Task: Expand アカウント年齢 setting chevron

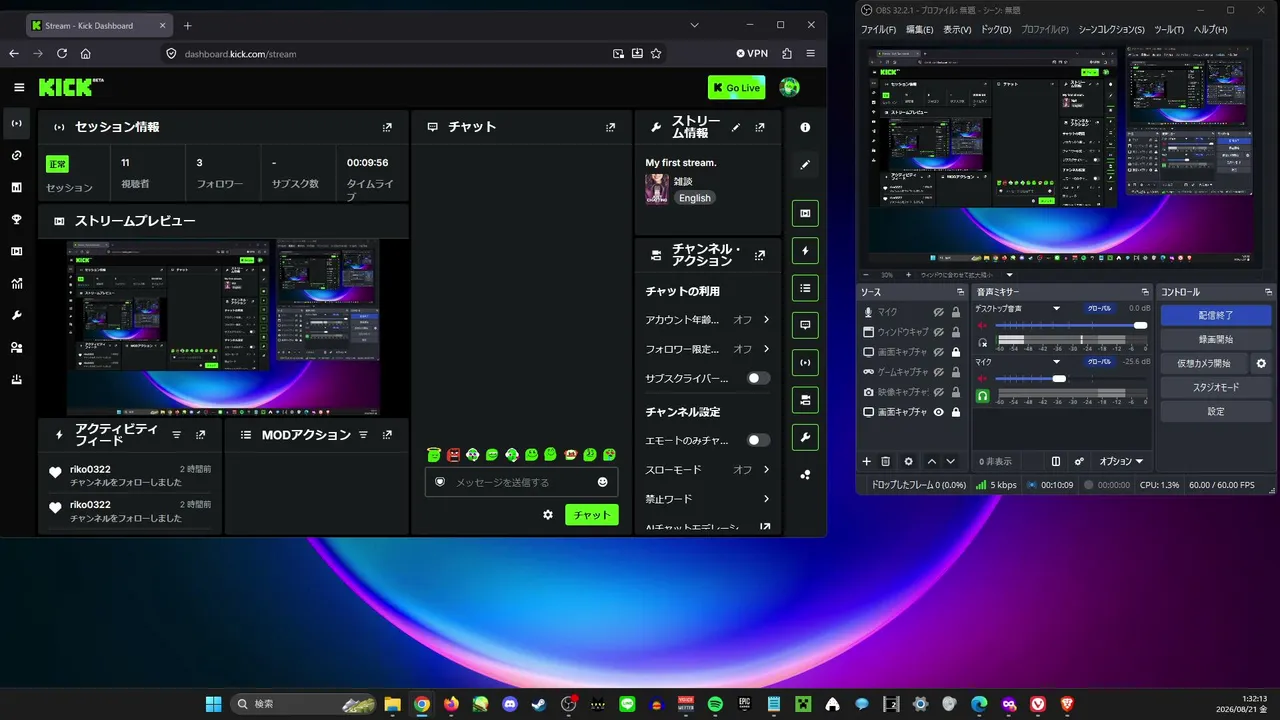Action: [766, 319]
